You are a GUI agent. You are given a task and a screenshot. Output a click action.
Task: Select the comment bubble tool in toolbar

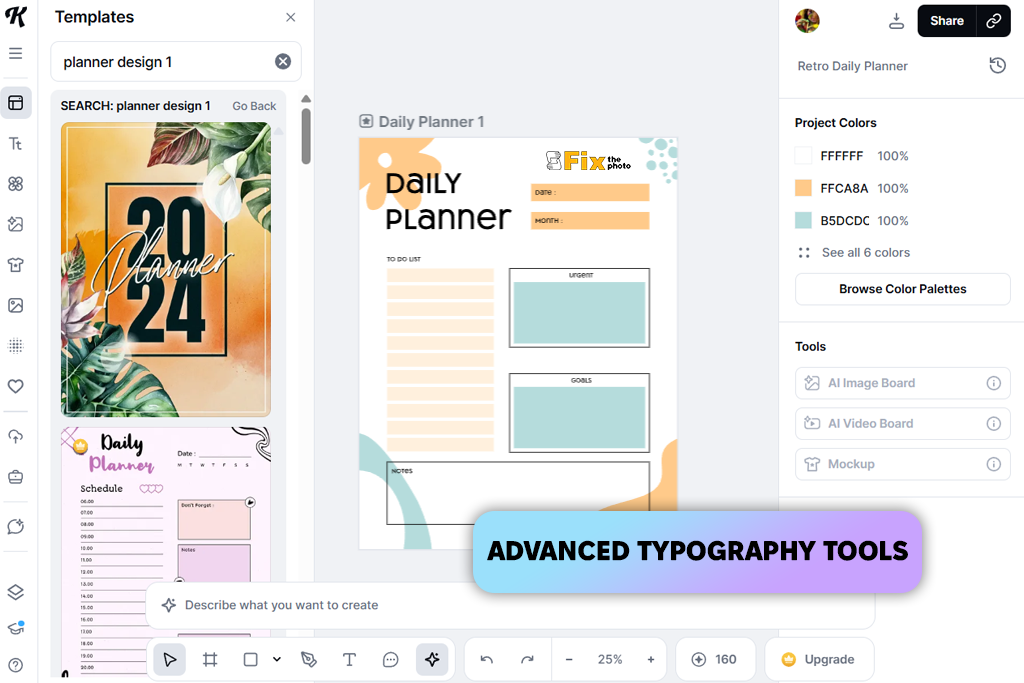point(391,659)
